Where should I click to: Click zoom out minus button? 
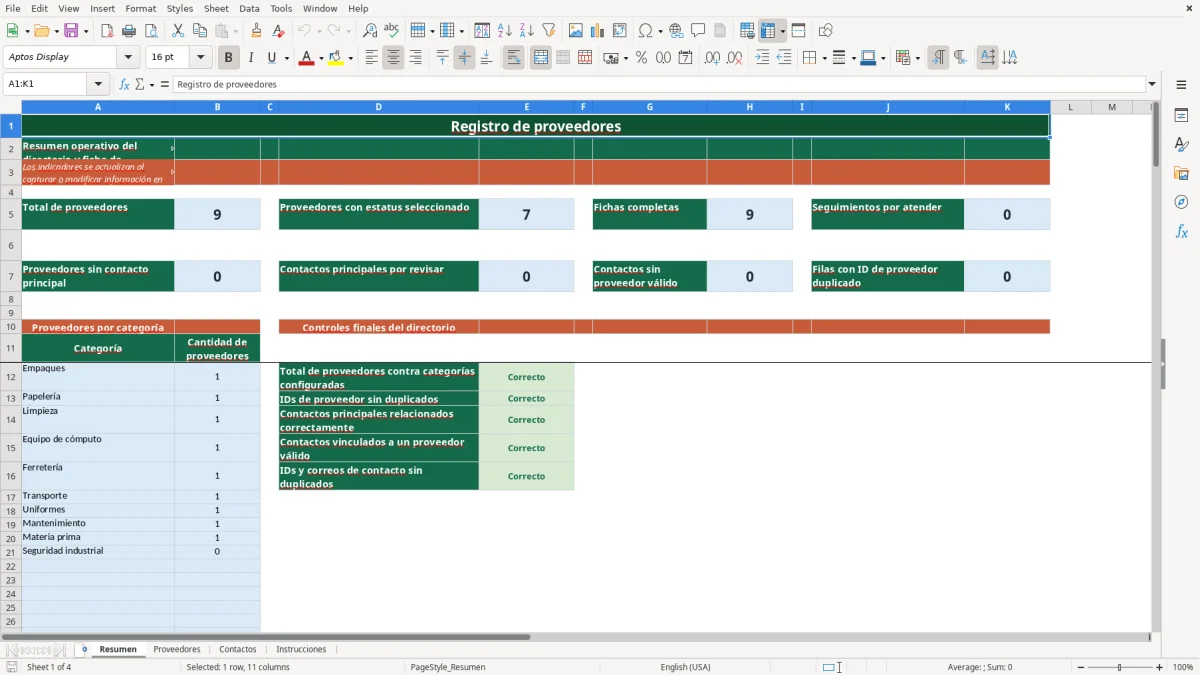click(x=1079, y=667)
